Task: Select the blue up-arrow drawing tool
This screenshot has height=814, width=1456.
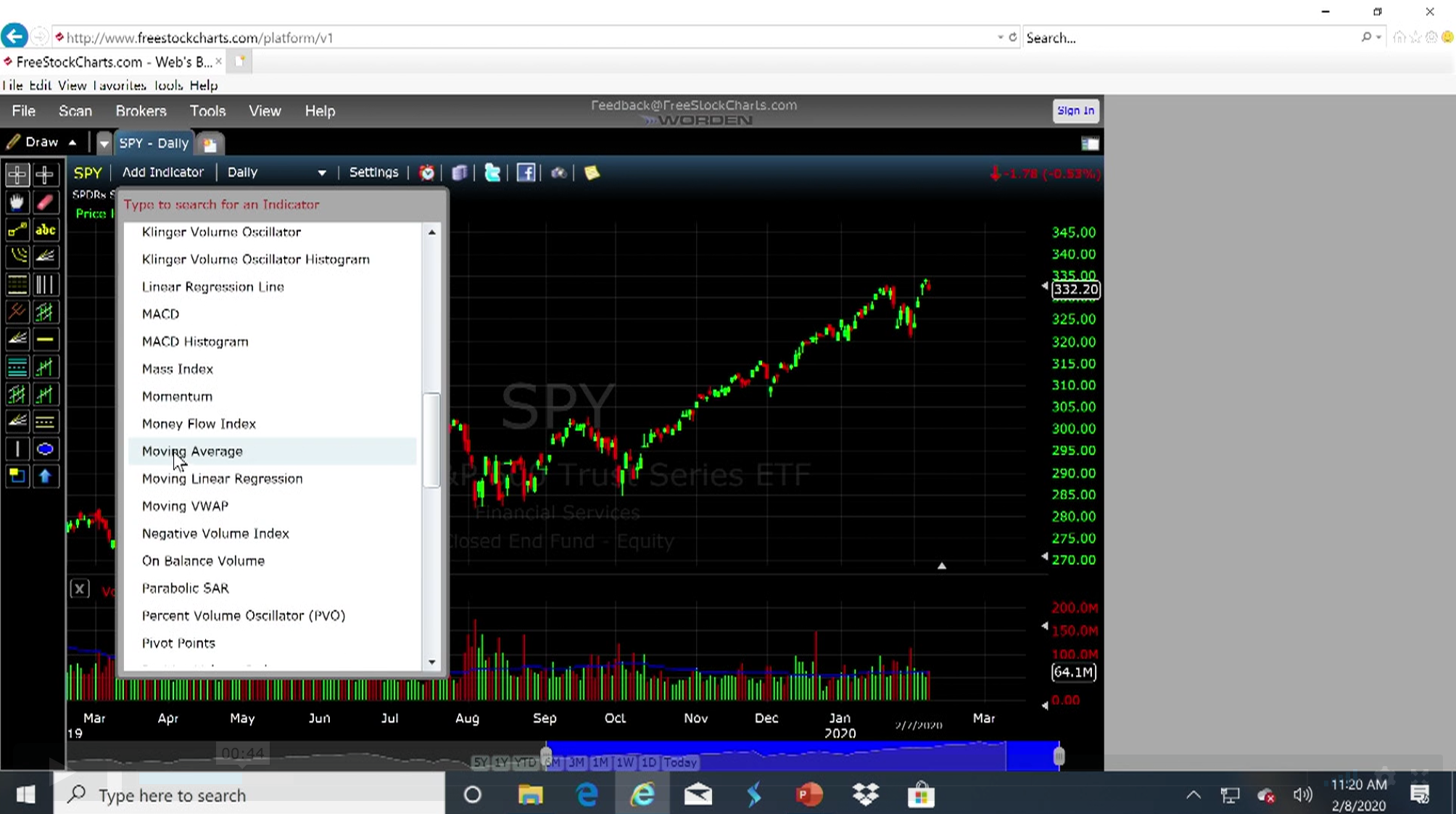Action: click(x=45, y=476)
